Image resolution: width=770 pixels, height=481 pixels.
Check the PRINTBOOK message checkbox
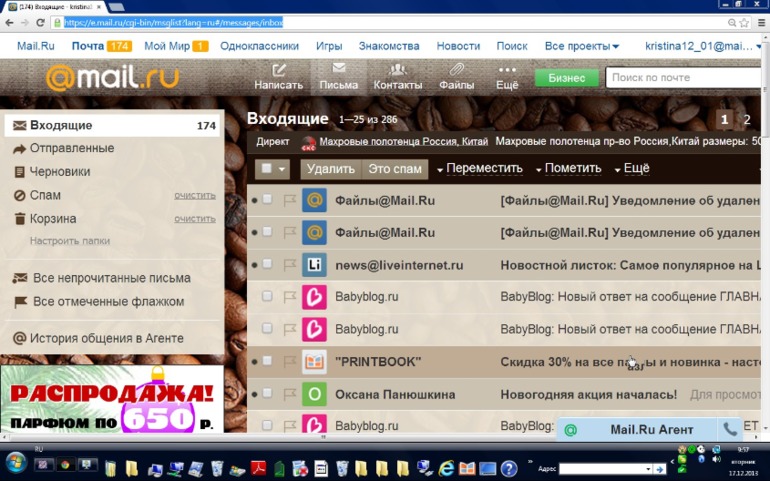click(267, 361)
